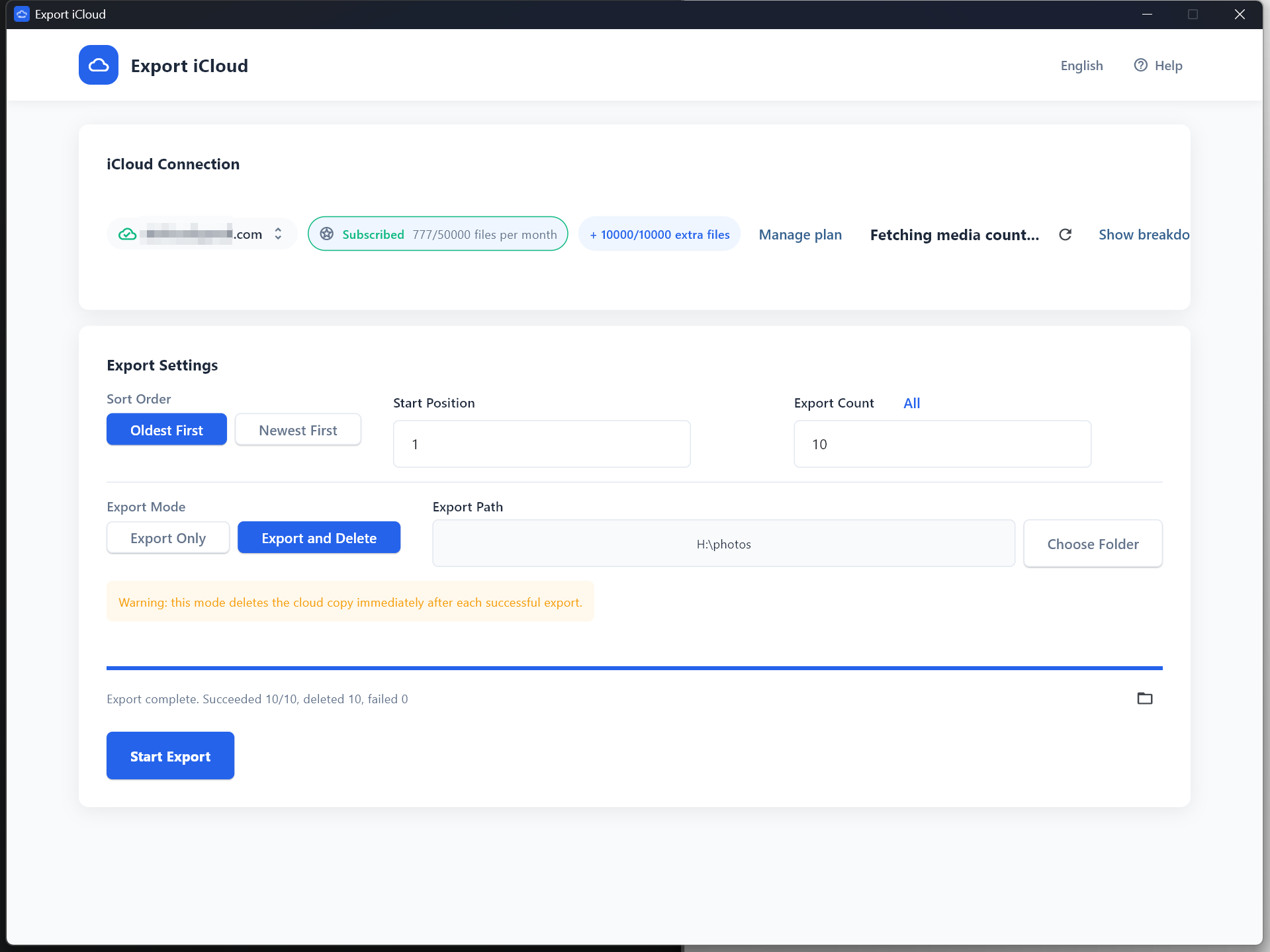The image size is (1270, 952).
Task: Click the export progress bar
Action: pos(635,667)
